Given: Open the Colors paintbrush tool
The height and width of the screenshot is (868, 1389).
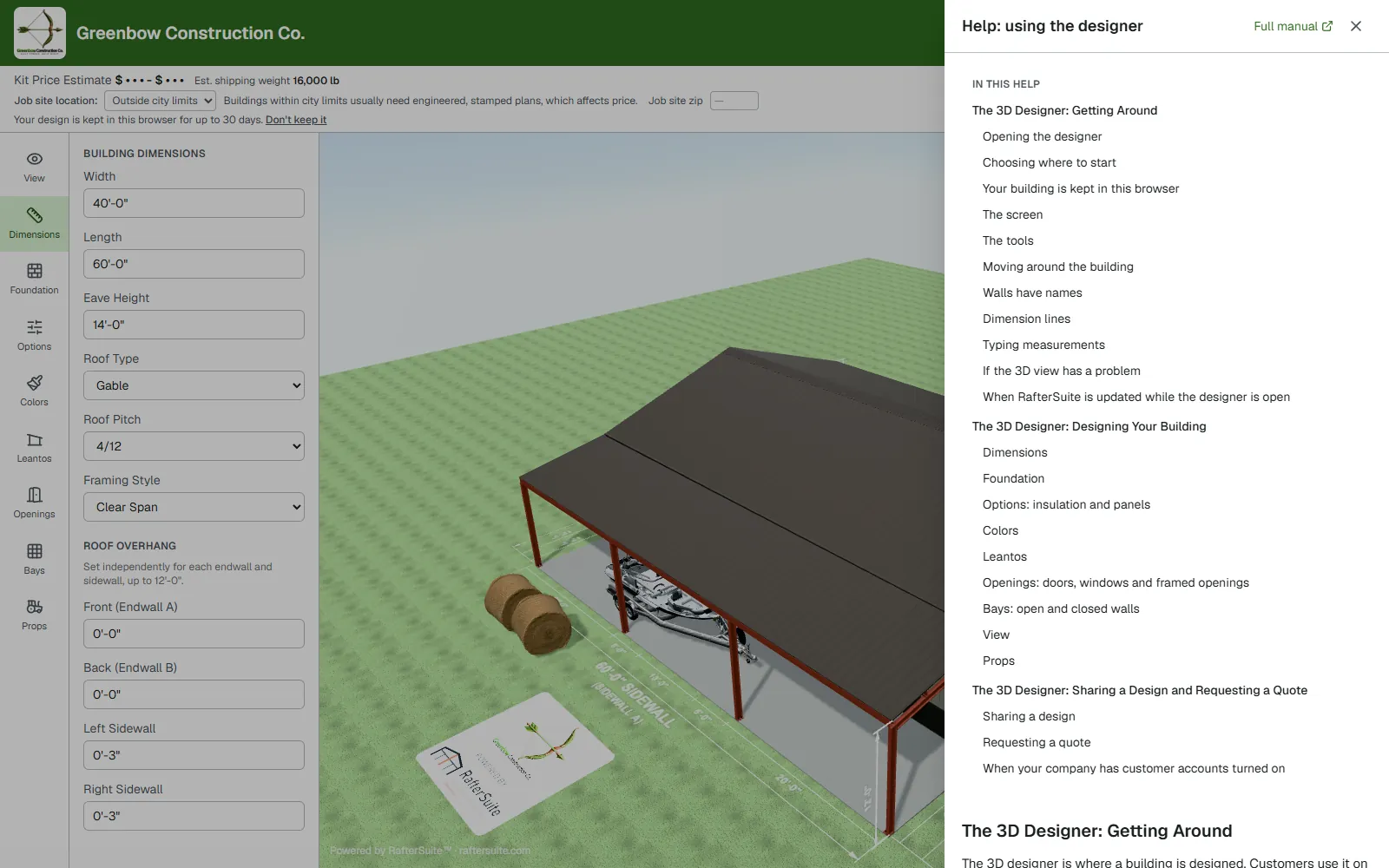Looking at the screenshot, I should (x=34, y=391).
